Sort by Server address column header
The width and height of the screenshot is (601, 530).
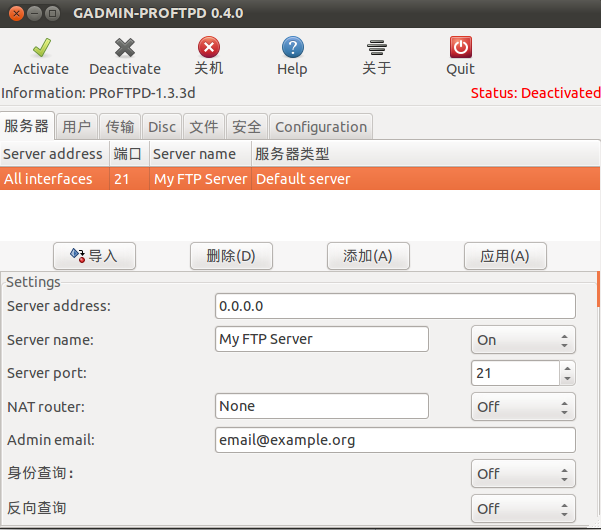point(54,154)
